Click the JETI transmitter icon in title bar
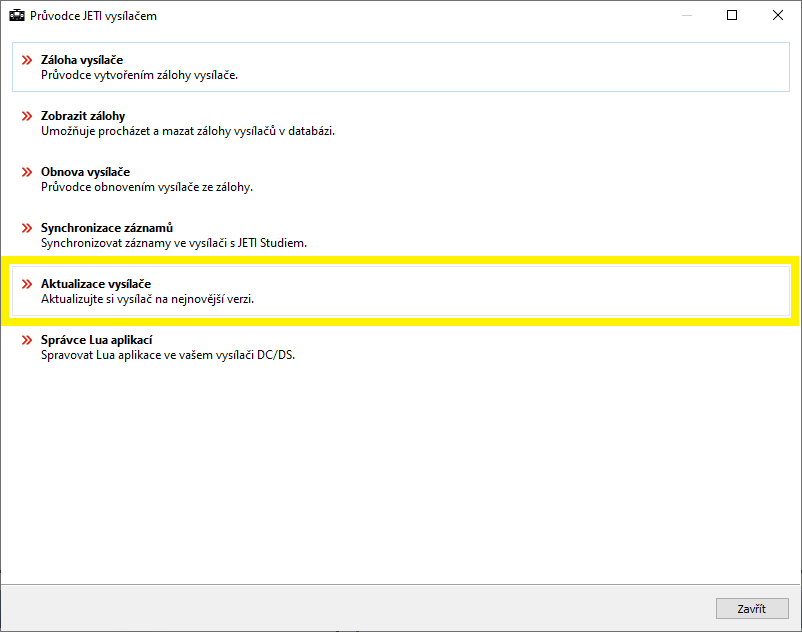 click(x=17, y=16)
